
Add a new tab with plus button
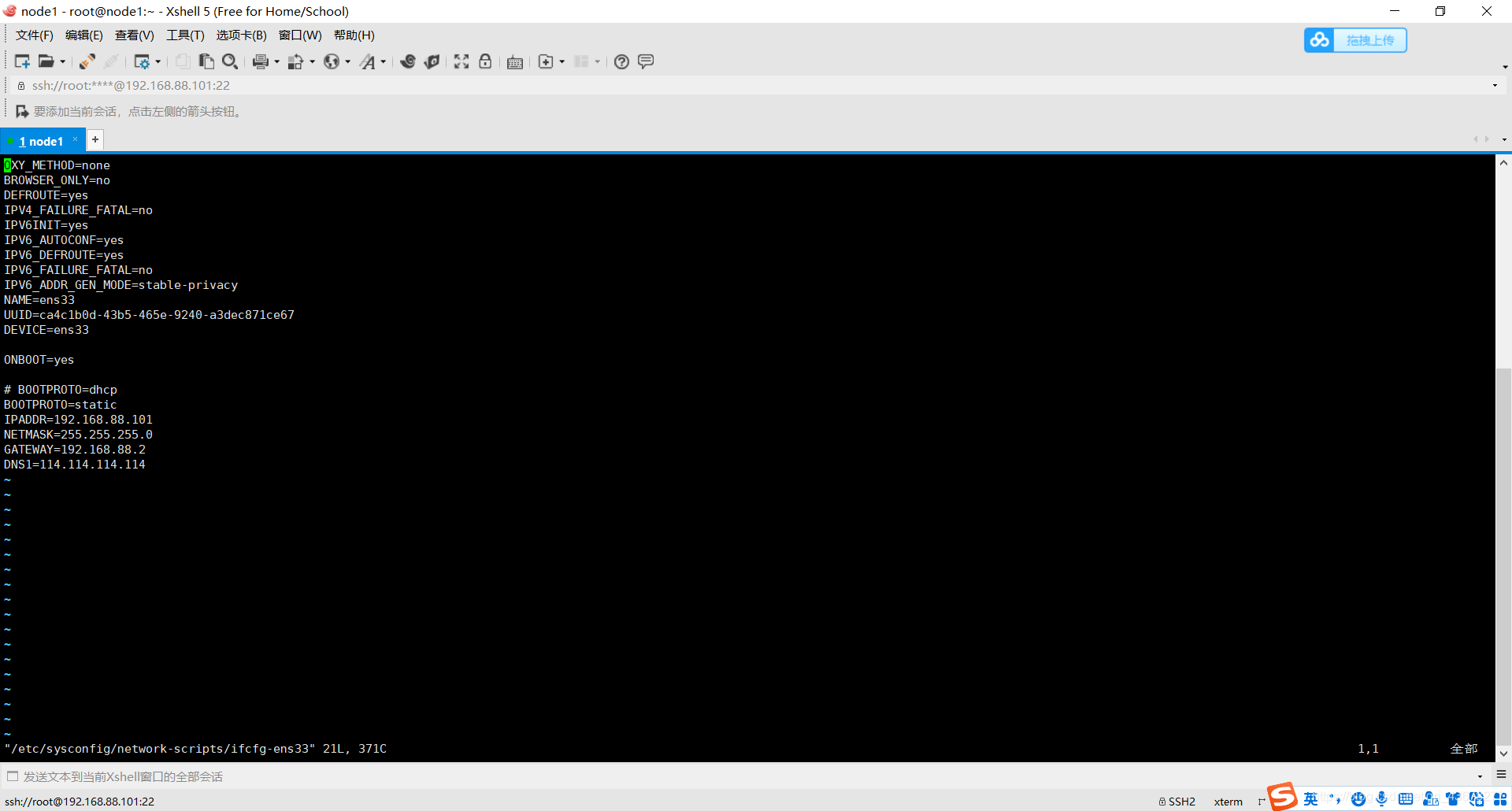point(95,139)
